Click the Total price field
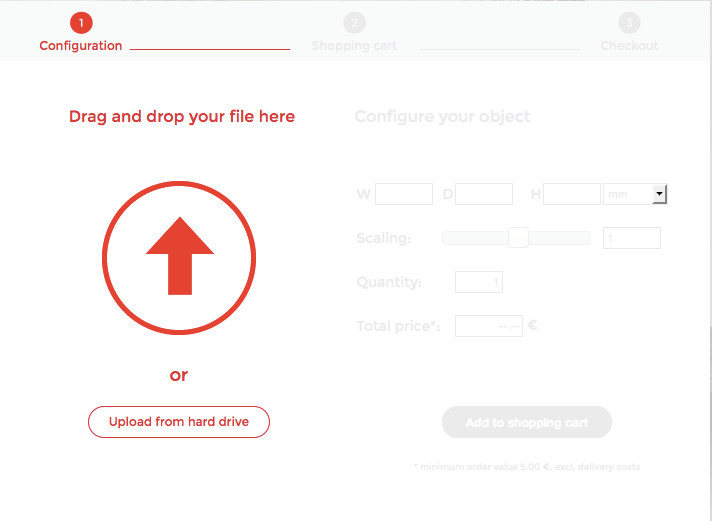 [x=489, y=326]
